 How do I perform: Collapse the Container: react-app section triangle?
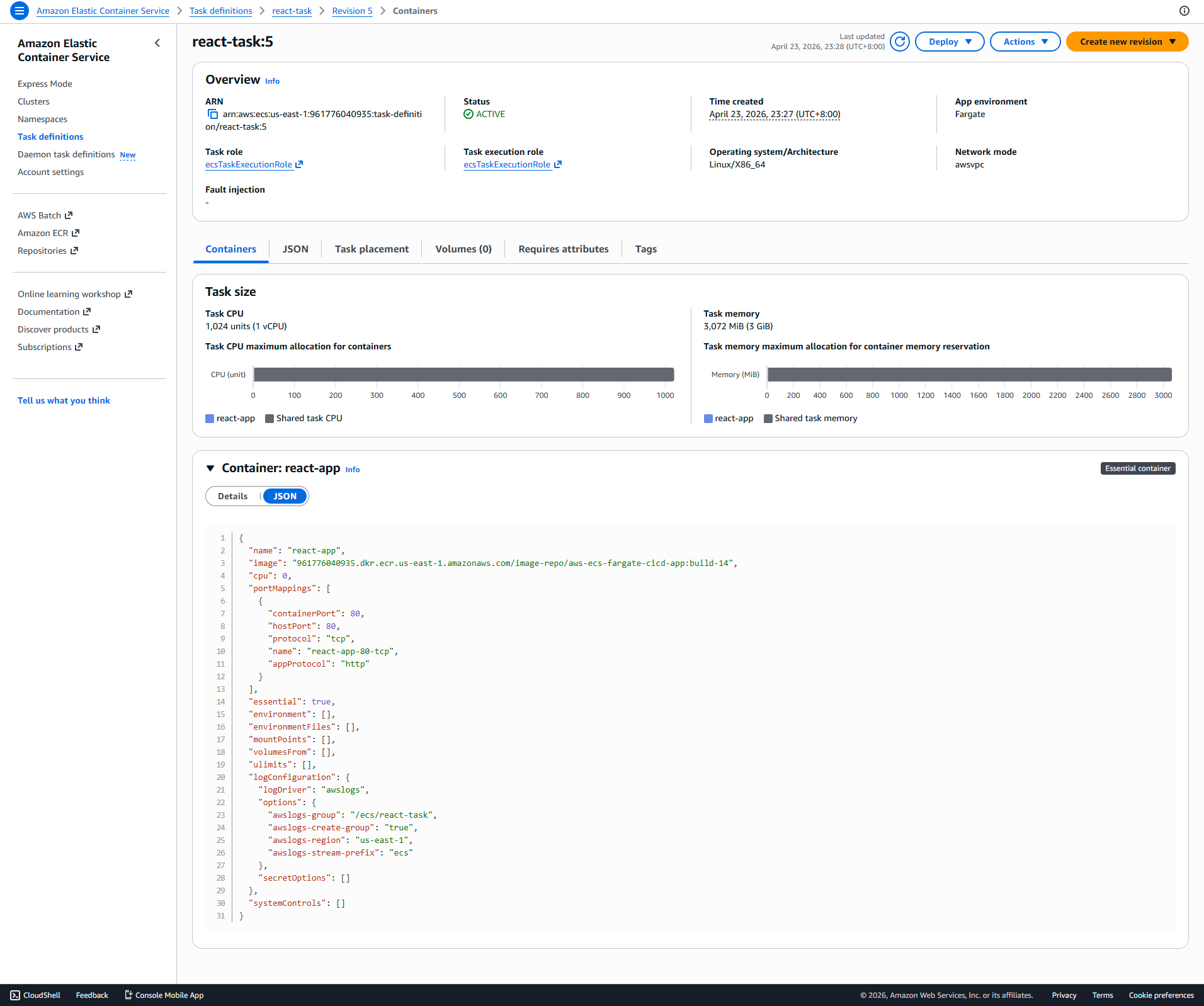210,468
